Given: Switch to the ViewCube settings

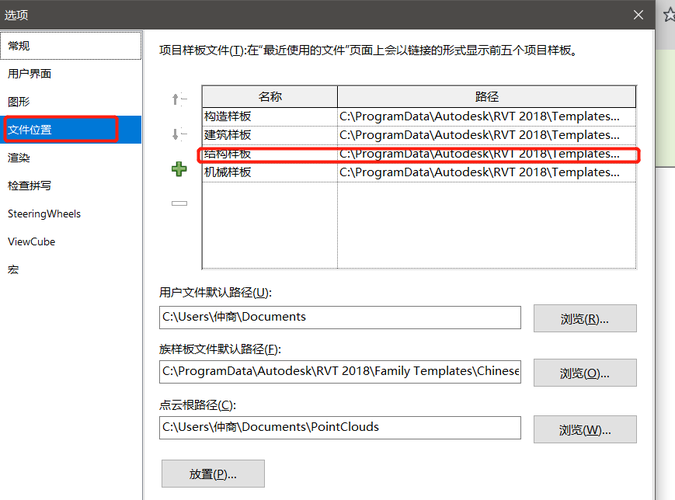Looking at the screenshot, I should click(71, 242).
